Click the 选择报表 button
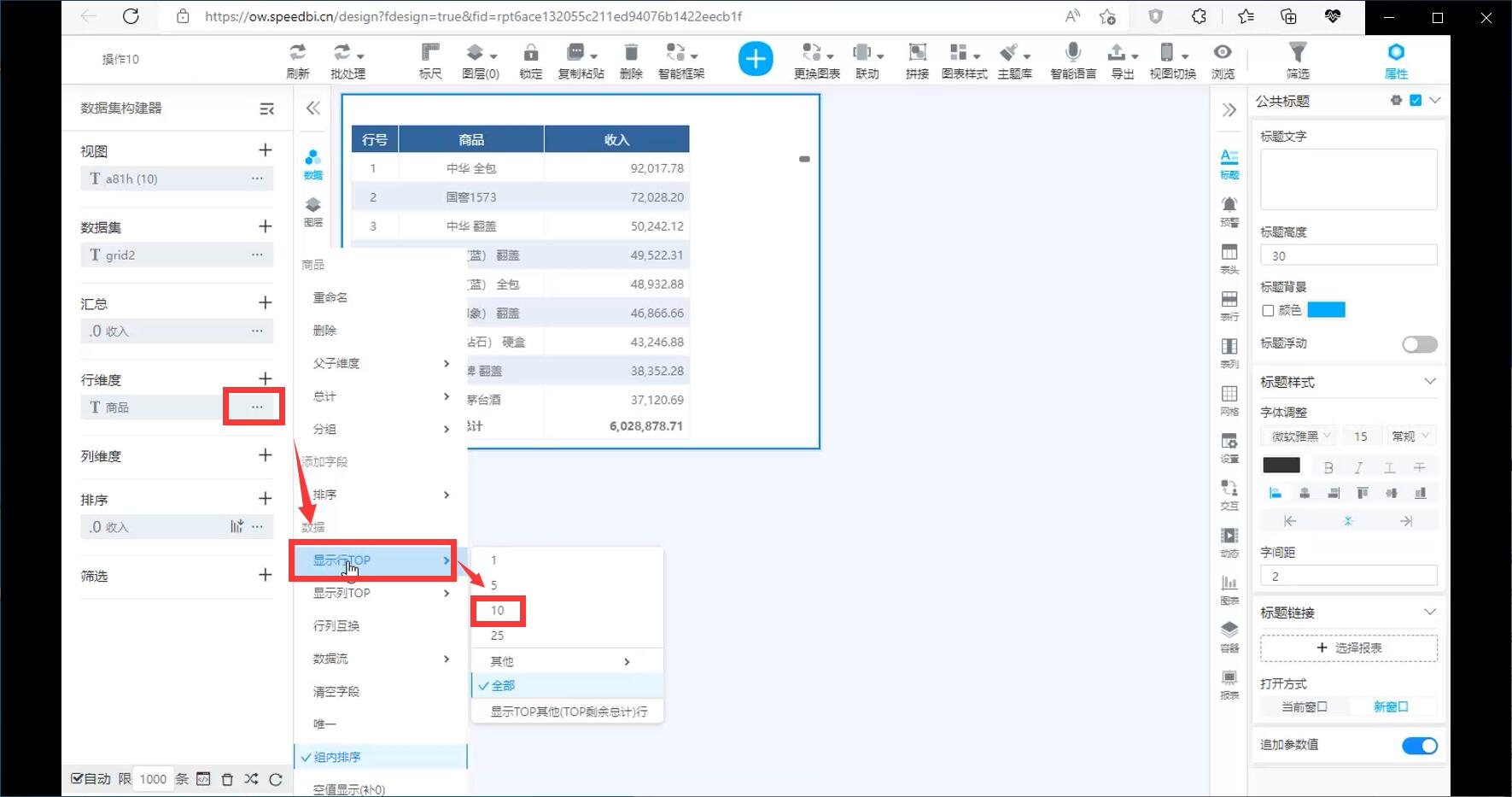Image resolution: width=1512 pixels, height=797 pixels. click(1348, 648)
